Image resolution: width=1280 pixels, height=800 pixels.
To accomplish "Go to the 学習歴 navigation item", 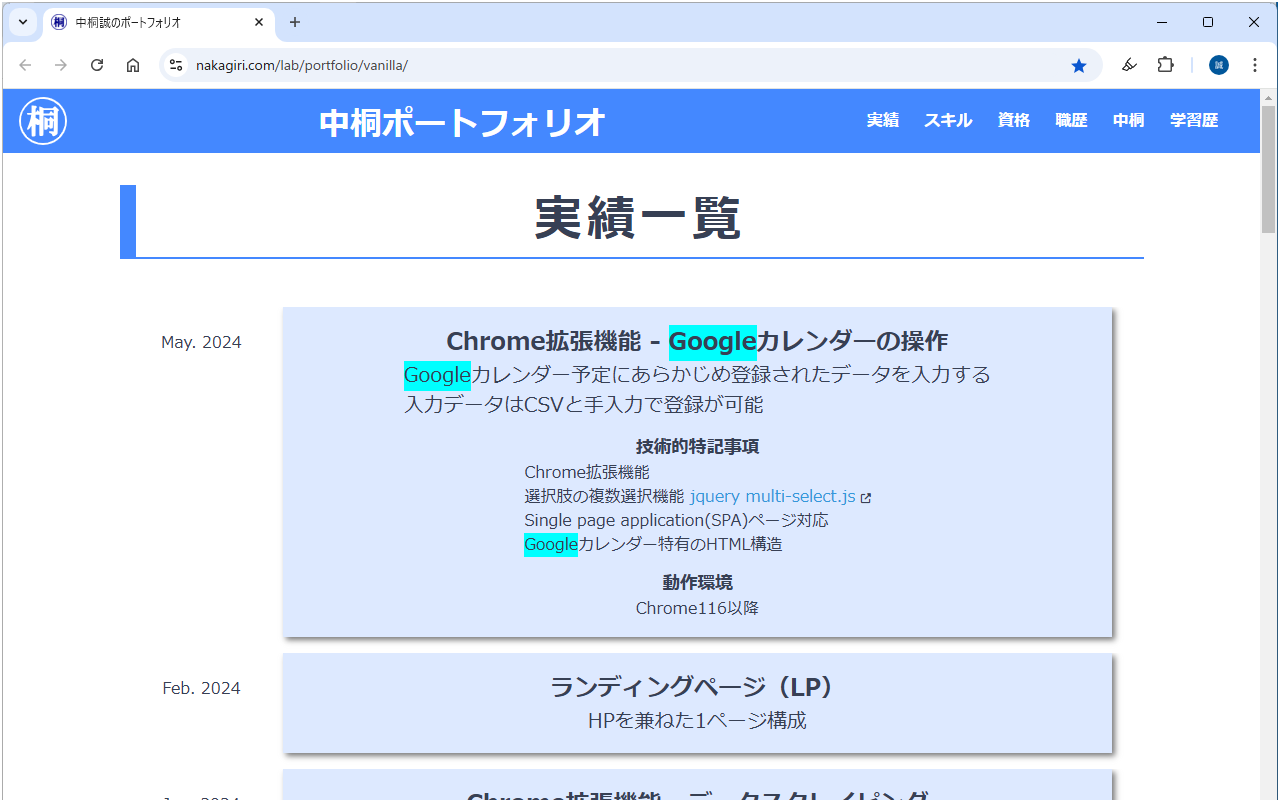I will [x=1194, y=120].
